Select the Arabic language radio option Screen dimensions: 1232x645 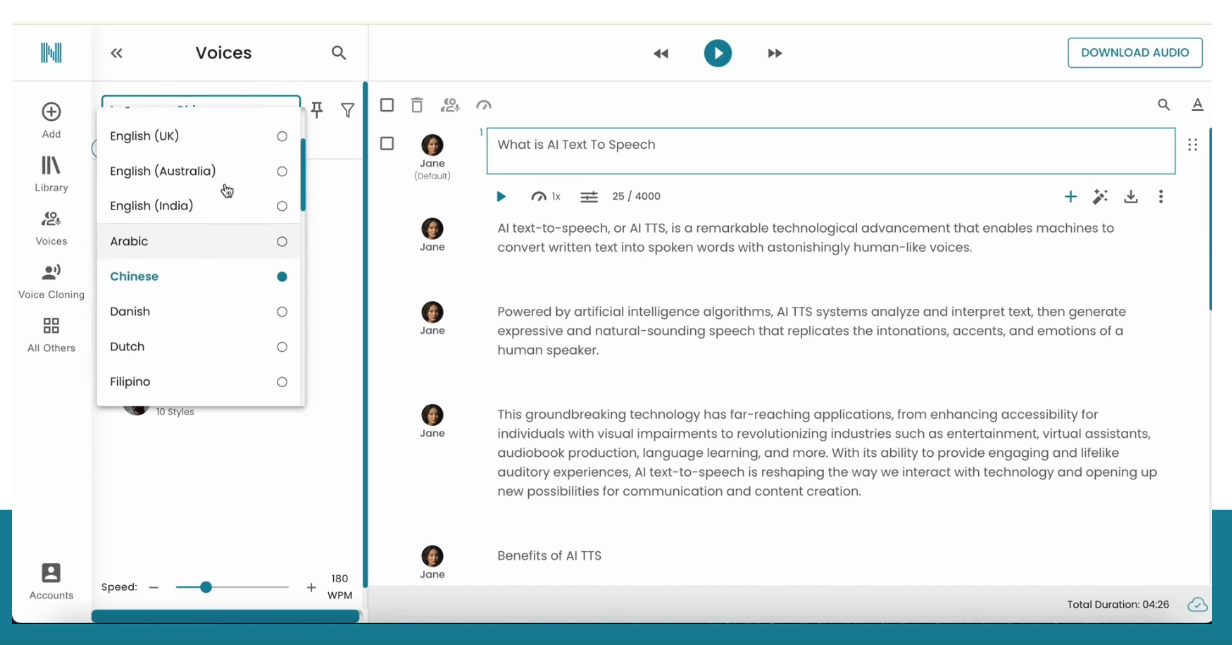point(282,241)
